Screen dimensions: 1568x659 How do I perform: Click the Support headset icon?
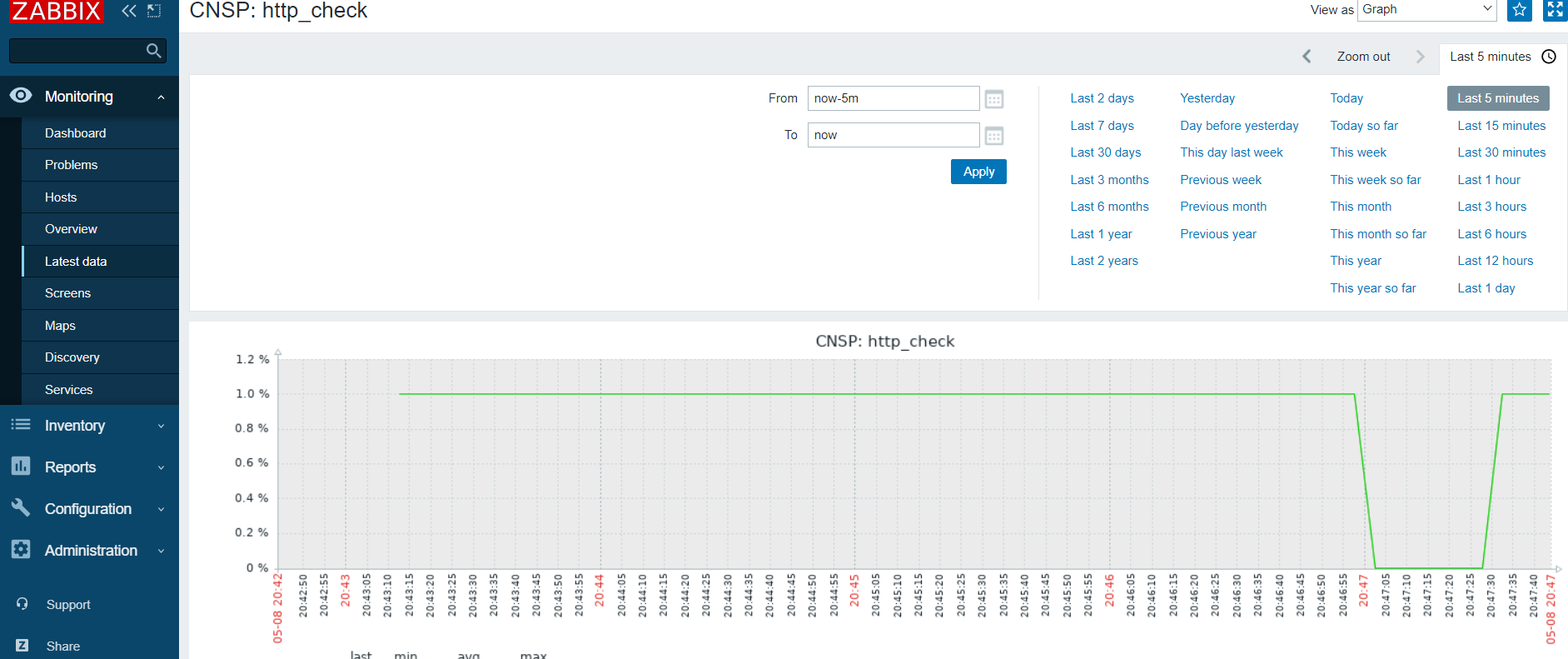22,604
